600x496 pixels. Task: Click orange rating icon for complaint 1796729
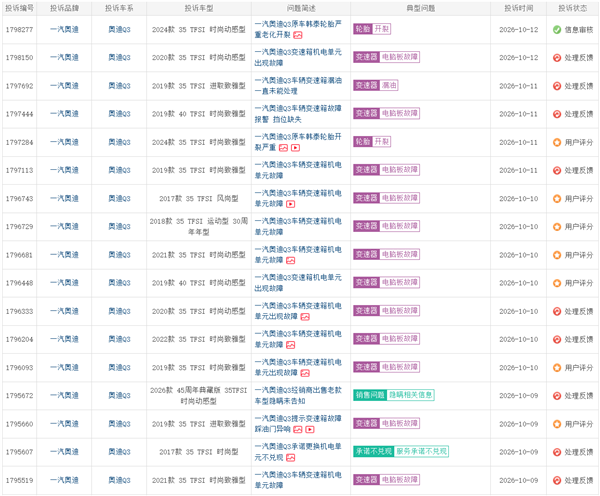pyautogui.click(x=557, y=227)
